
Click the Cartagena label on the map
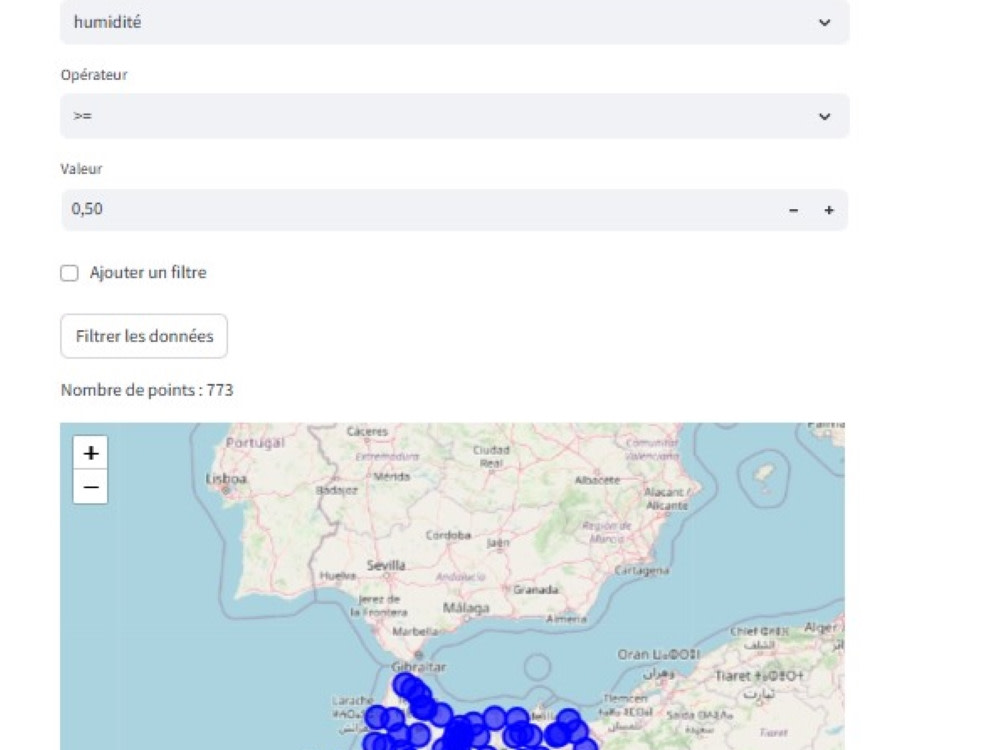tap(642, 570)
